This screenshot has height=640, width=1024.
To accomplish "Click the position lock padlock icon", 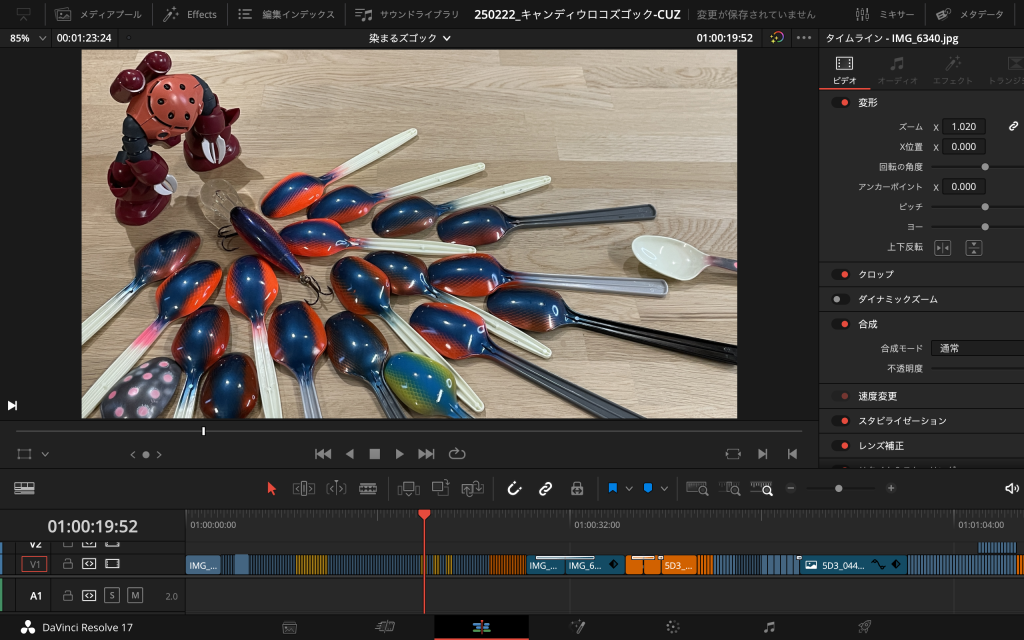I will [577, 488].
